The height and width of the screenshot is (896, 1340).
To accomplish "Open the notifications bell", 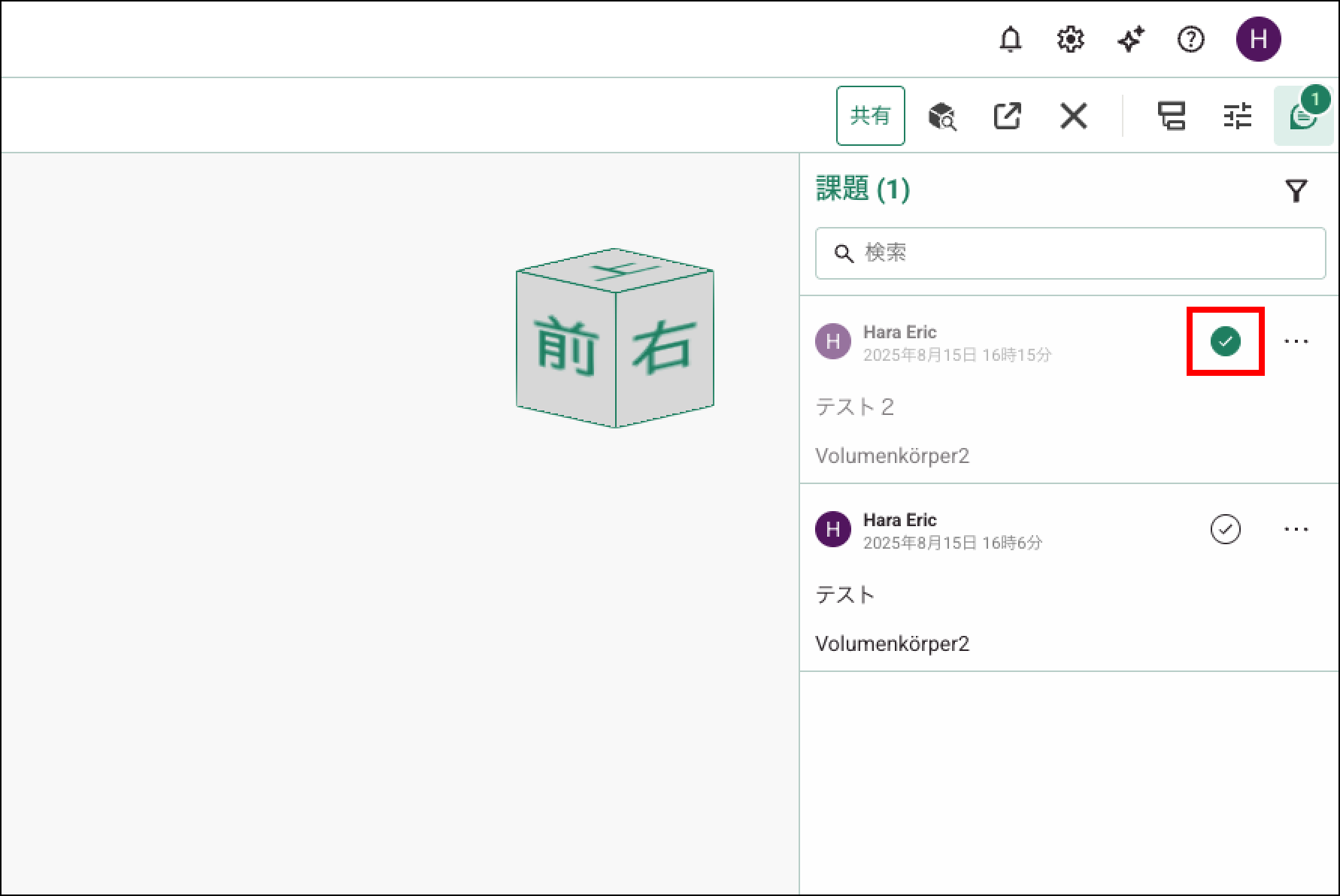I will coord(1010,39).
